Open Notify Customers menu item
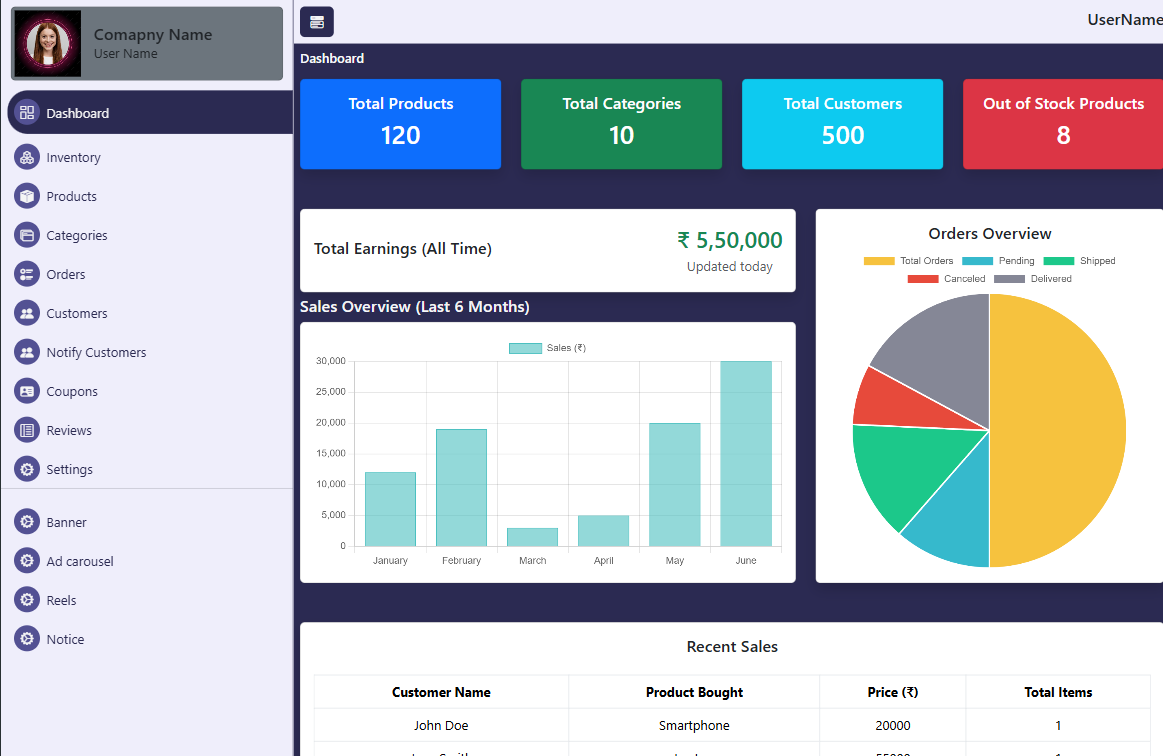 click(x=96, y=352)
